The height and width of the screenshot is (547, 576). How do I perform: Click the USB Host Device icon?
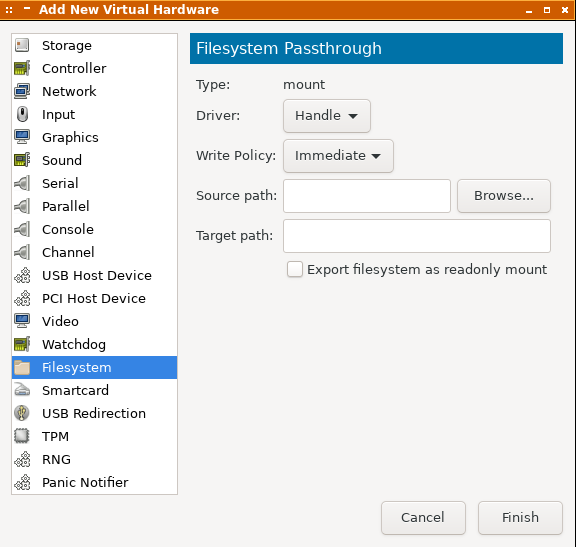click(22, 275)
